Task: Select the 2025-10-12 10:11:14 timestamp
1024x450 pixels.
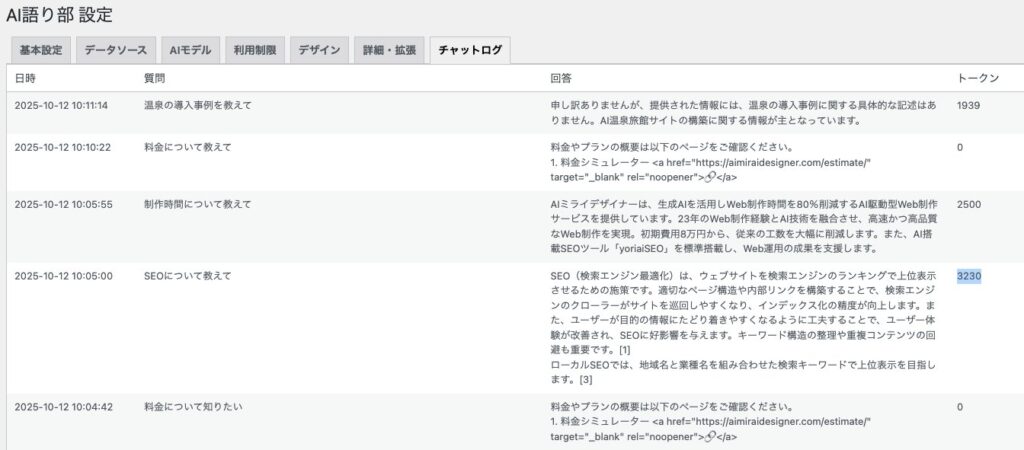Action: click(x=61, y=105)
